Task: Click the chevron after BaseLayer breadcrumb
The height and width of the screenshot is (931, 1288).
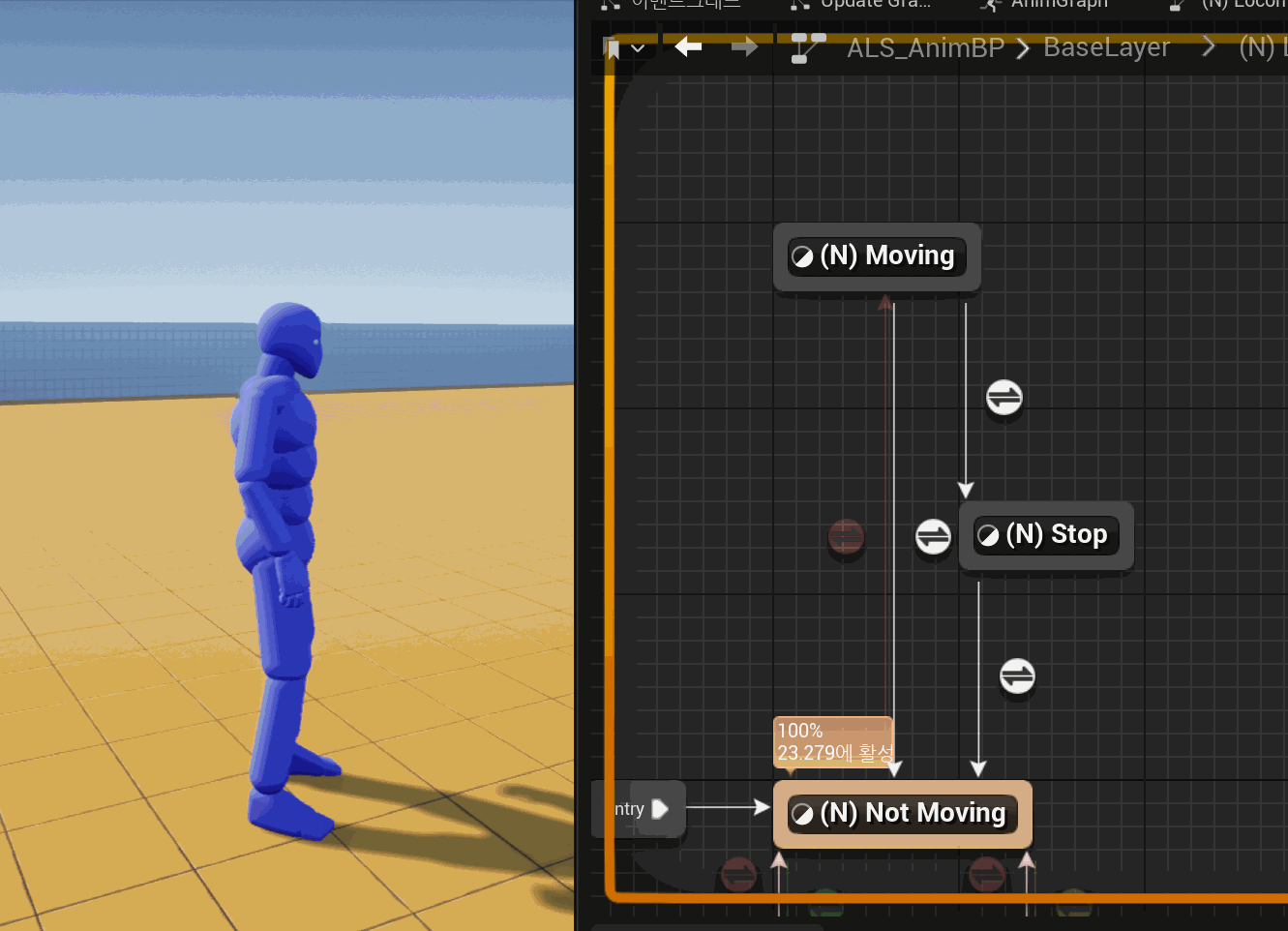Action: [x=1208, y=46]
